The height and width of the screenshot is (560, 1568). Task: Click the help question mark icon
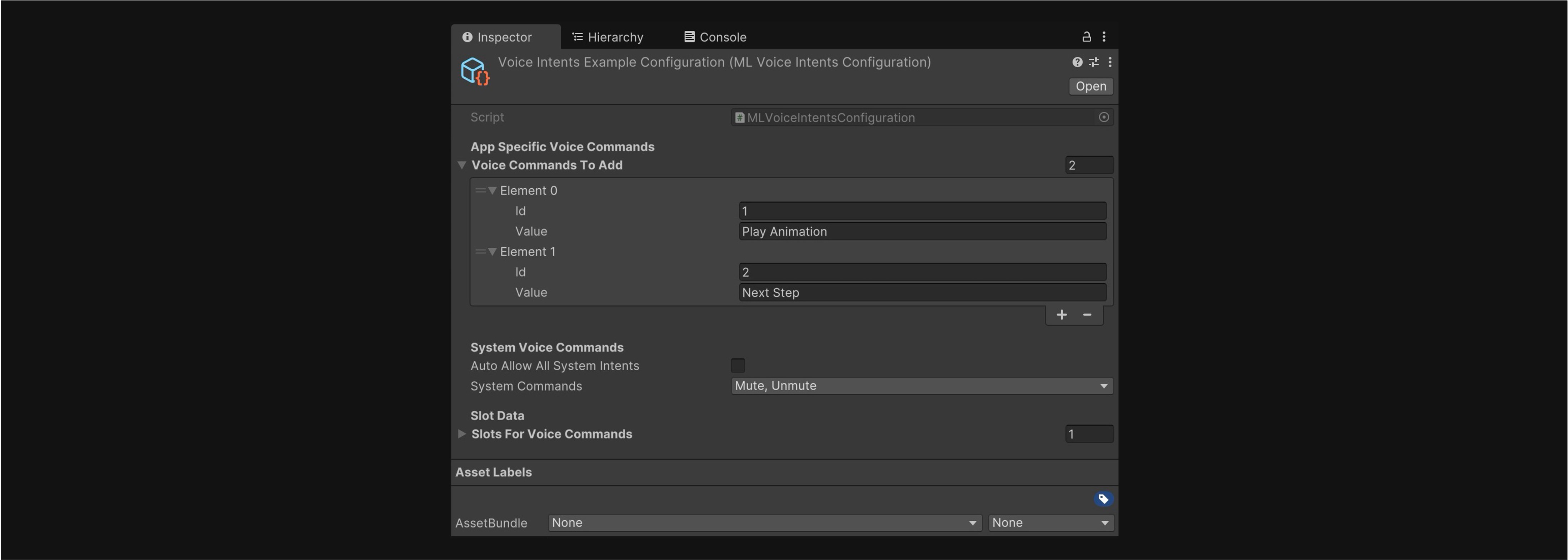[x=1077, y=62]
